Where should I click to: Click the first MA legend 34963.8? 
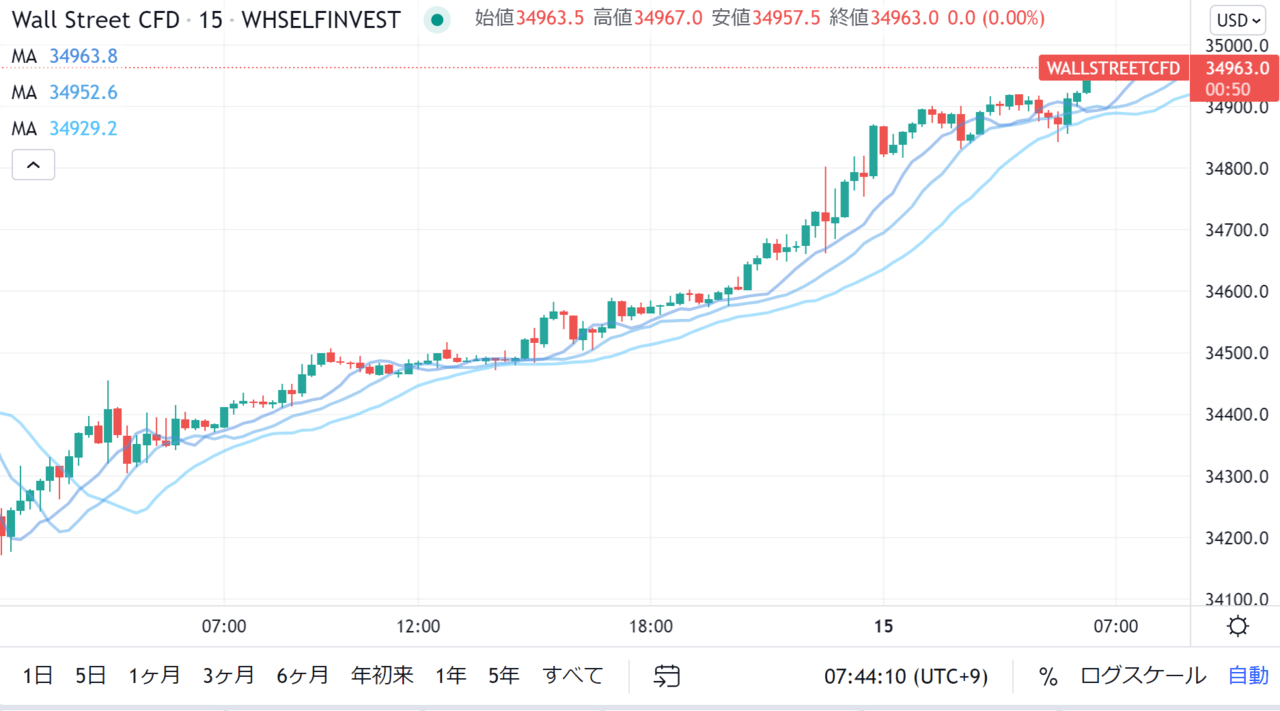65,56
